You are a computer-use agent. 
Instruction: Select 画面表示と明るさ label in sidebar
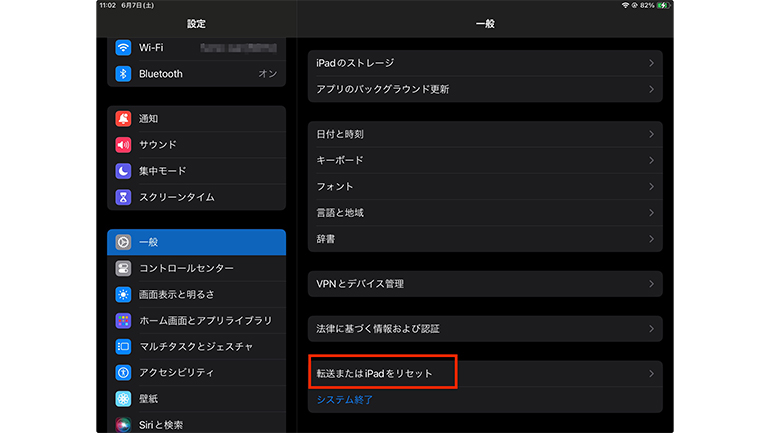click(177, 295)
